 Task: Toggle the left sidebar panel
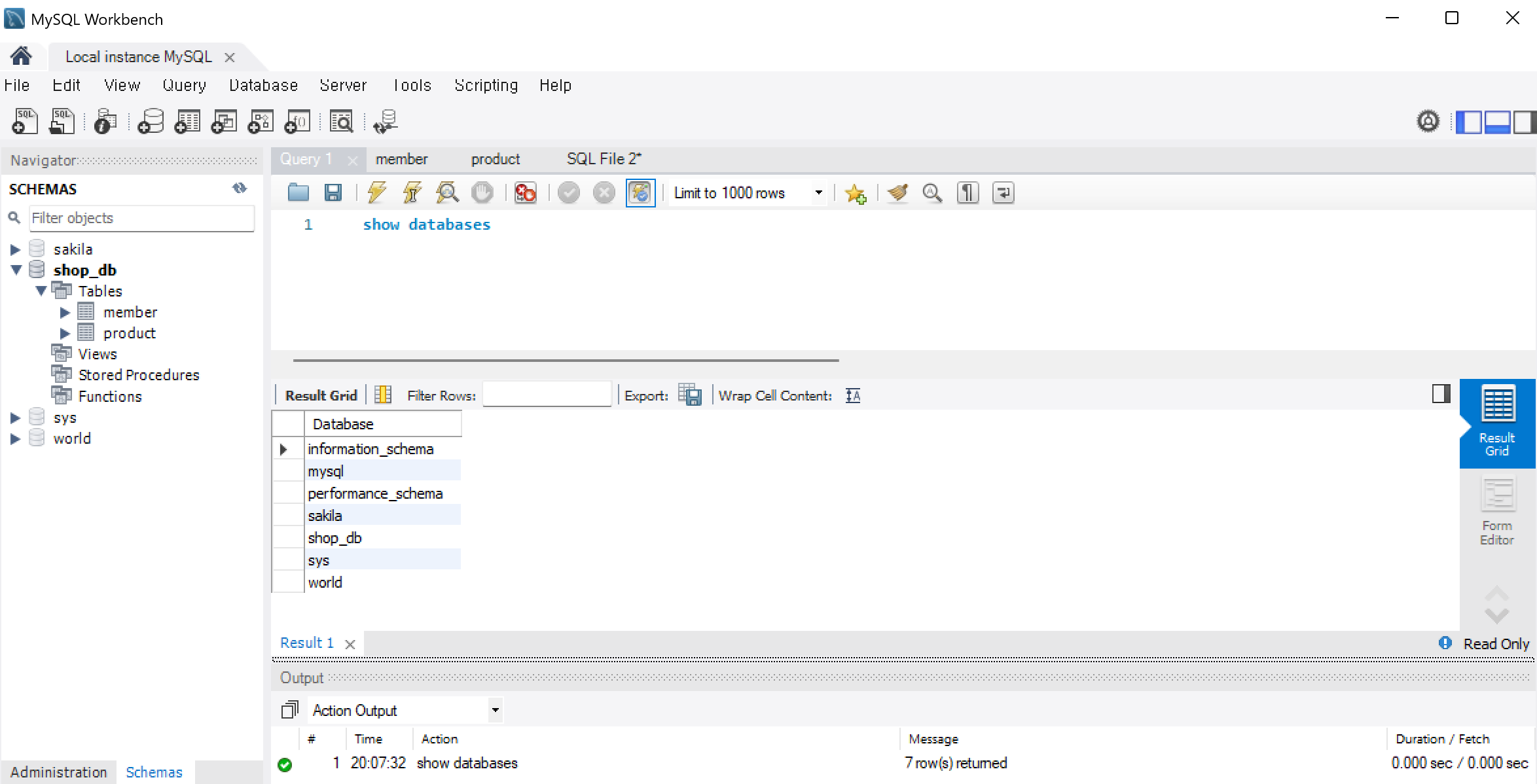1468,122
